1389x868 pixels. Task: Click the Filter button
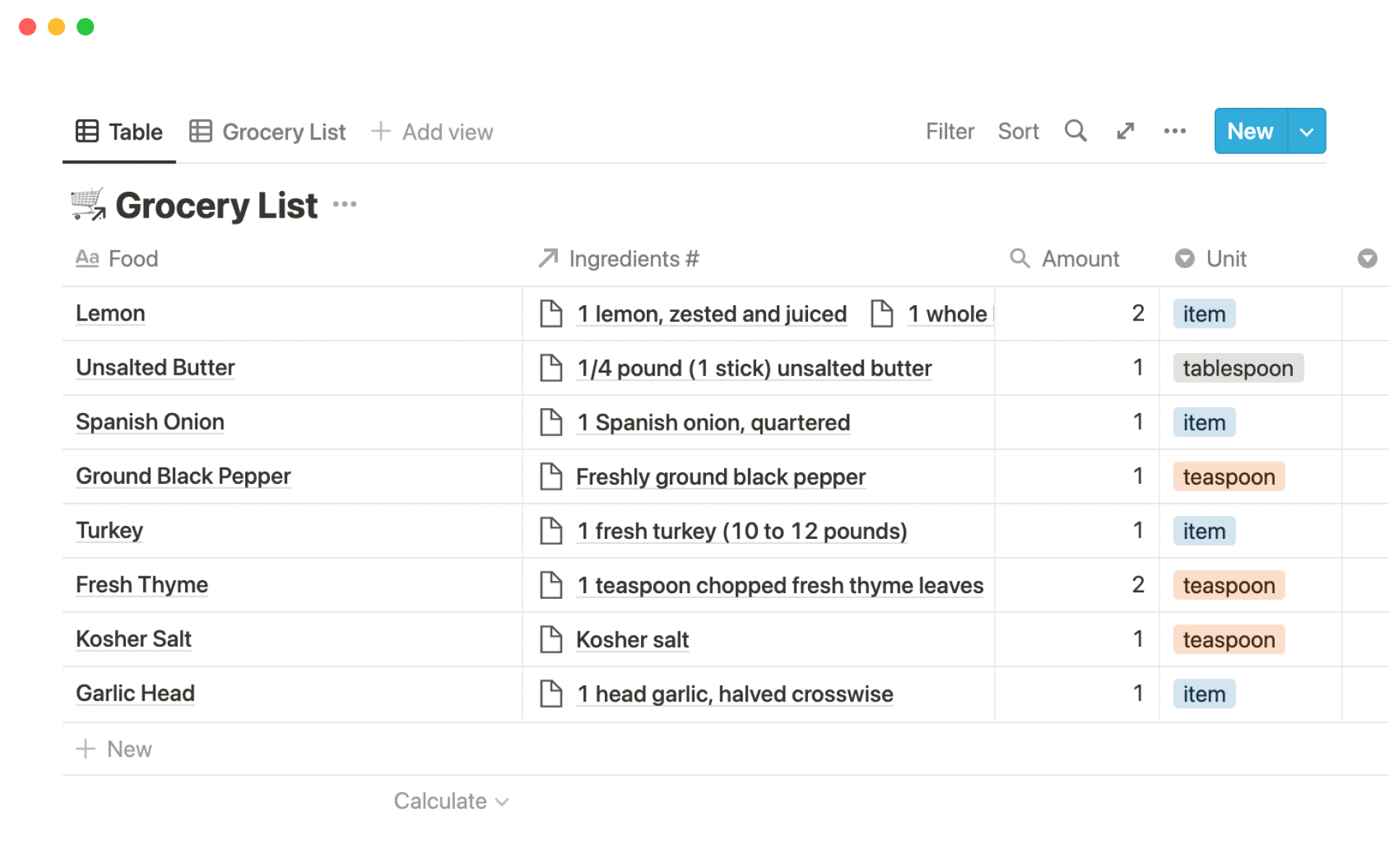click(950, 132)
